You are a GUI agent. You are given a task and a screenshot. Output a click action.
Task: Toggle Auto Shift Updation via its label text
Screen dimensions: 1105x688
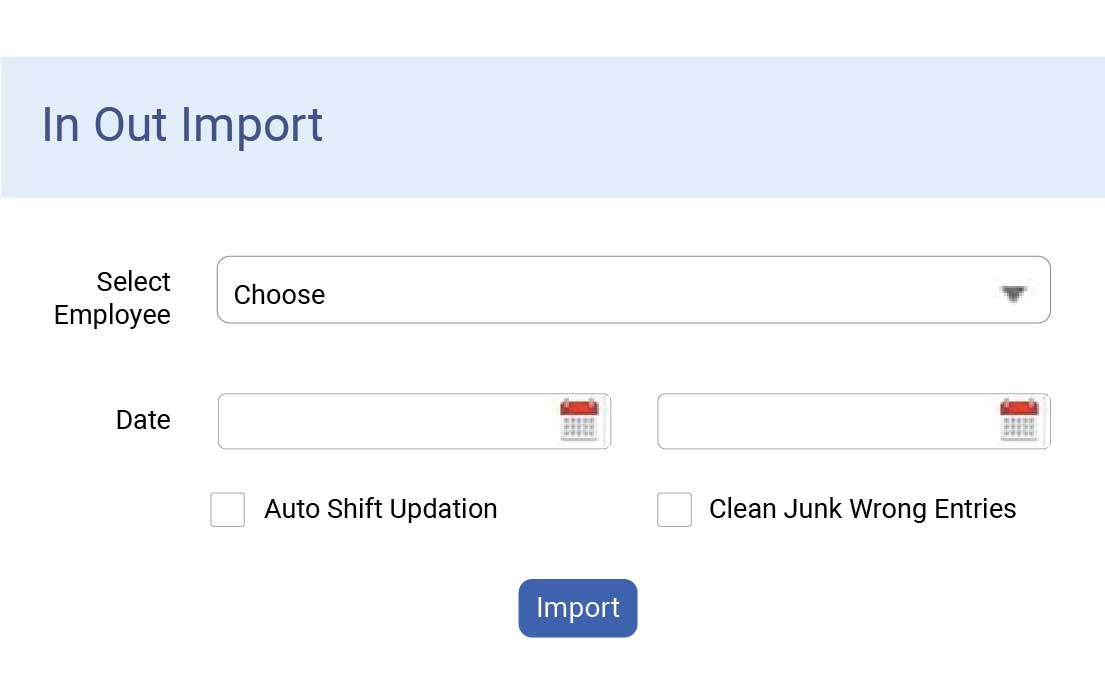coord(381,509)
